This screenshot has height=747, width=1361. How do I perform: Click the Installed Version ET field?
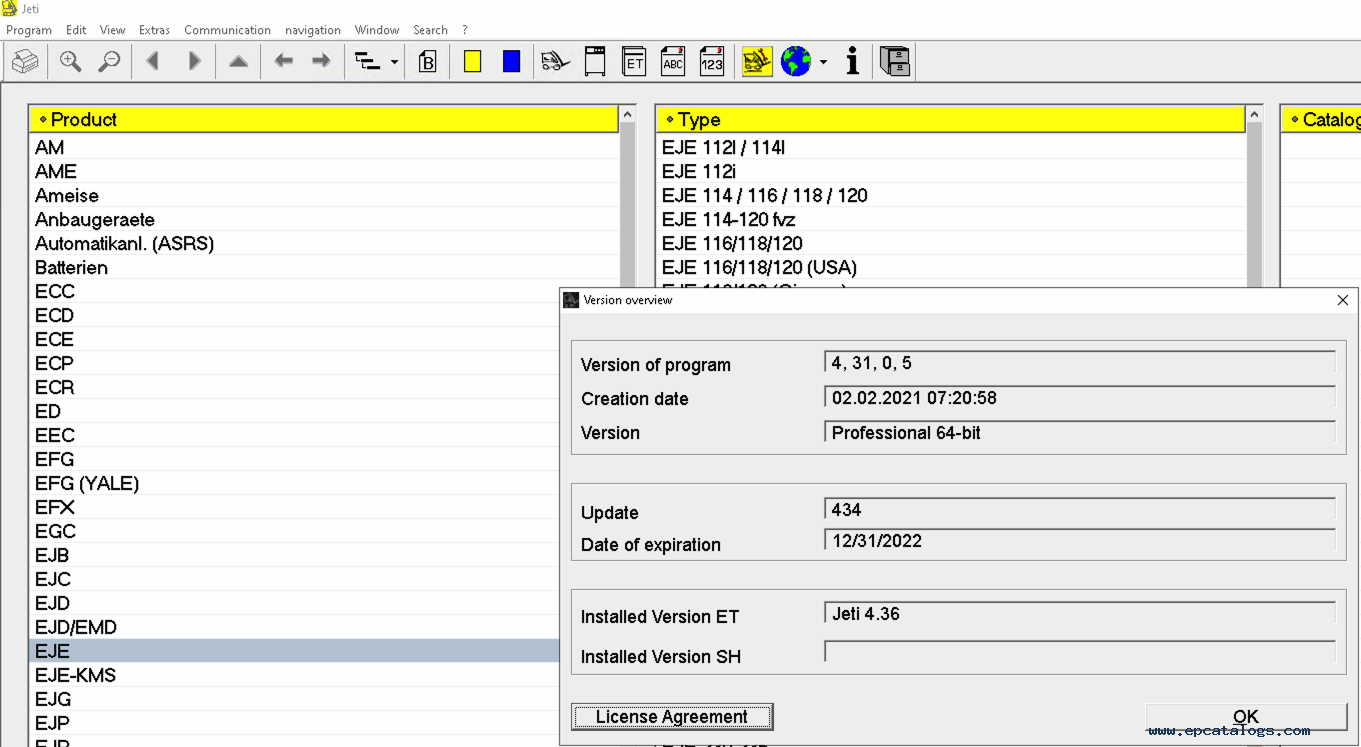pos(1080,614)
